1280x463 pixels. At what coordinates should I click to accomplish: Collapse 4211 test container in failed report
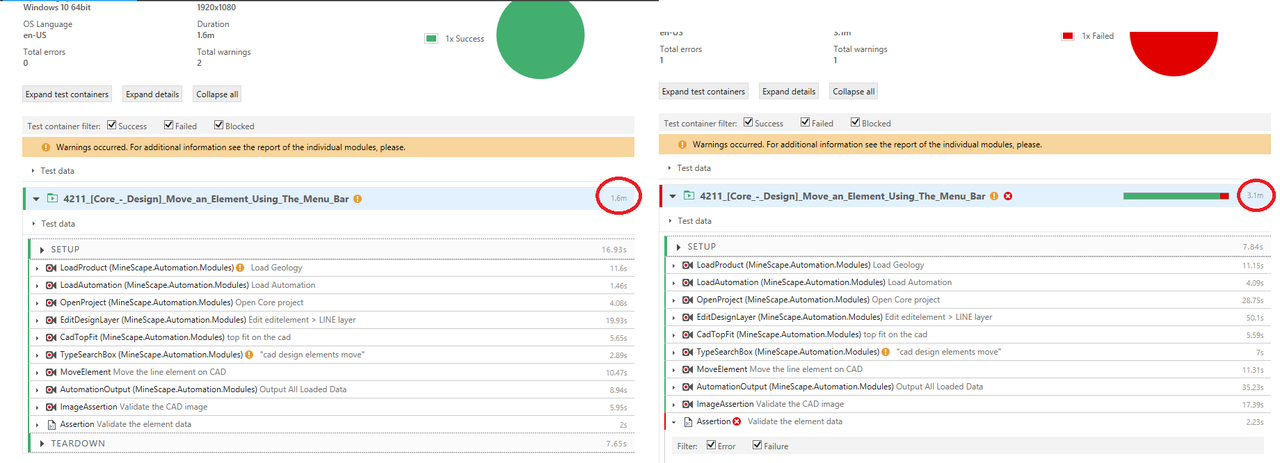click(x=673, y=196)
